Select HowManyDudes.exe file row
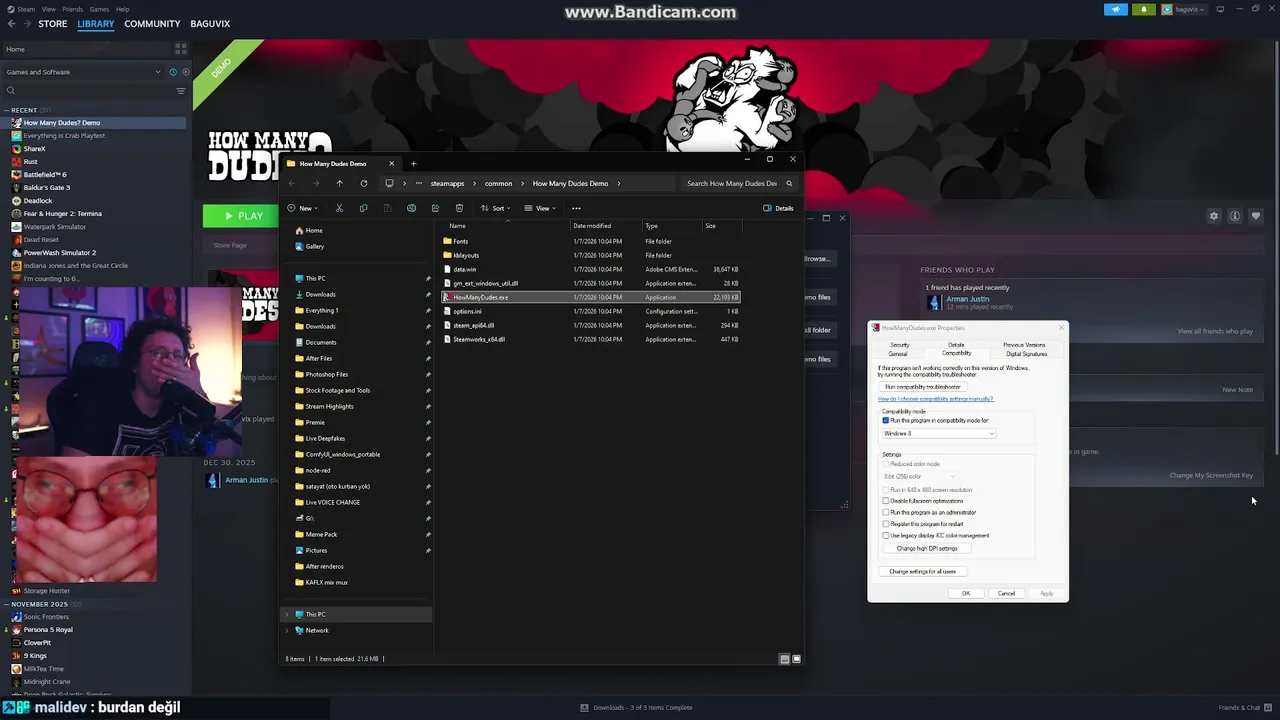Screen dimensions: 1280x720 [x=591, y=297]
